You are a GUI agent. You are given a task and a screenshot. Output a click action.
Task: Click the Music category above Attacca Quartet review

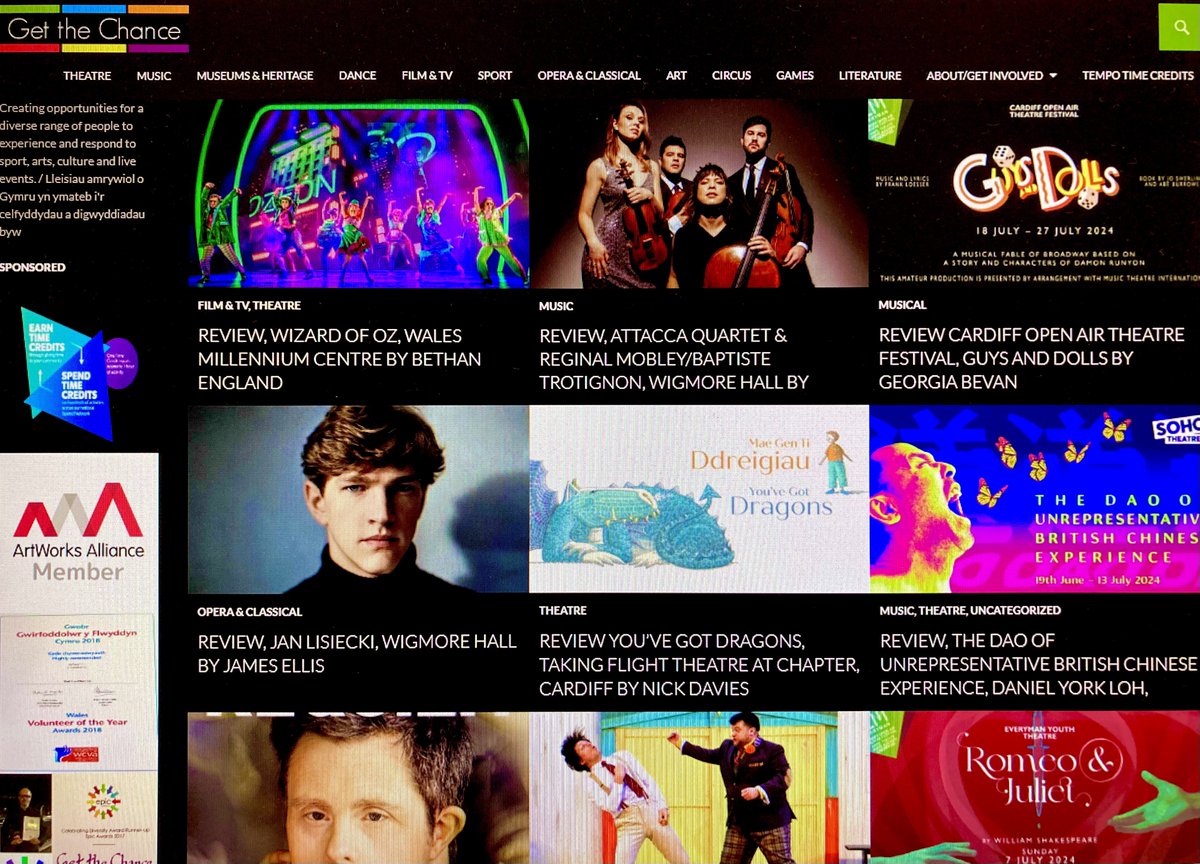(x=556, y=306)
